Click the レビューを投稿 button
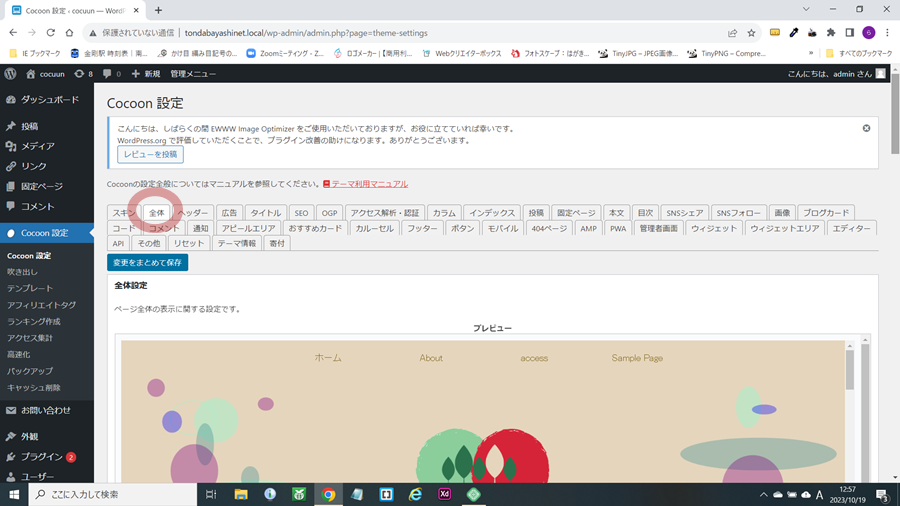The width and height of the screenshot is (900, 506). point(150,155)
